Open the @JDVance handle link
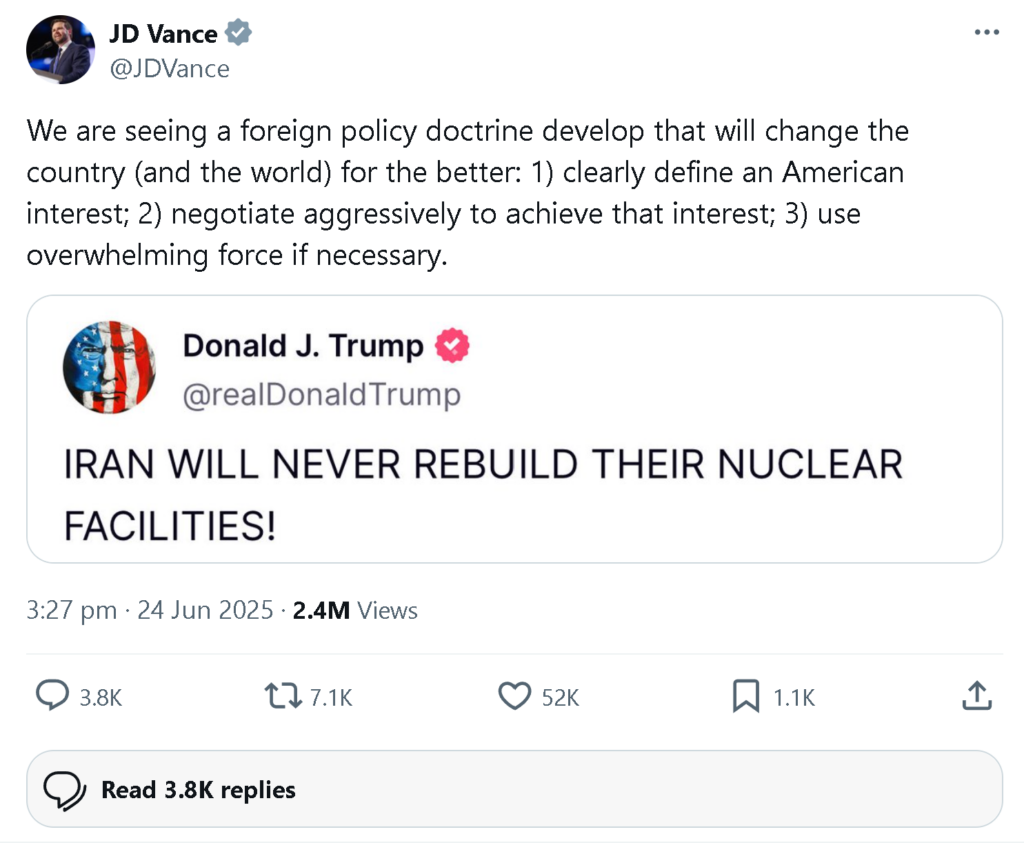This screenshot has width=1024, height=843. click(x=169, y=68)
